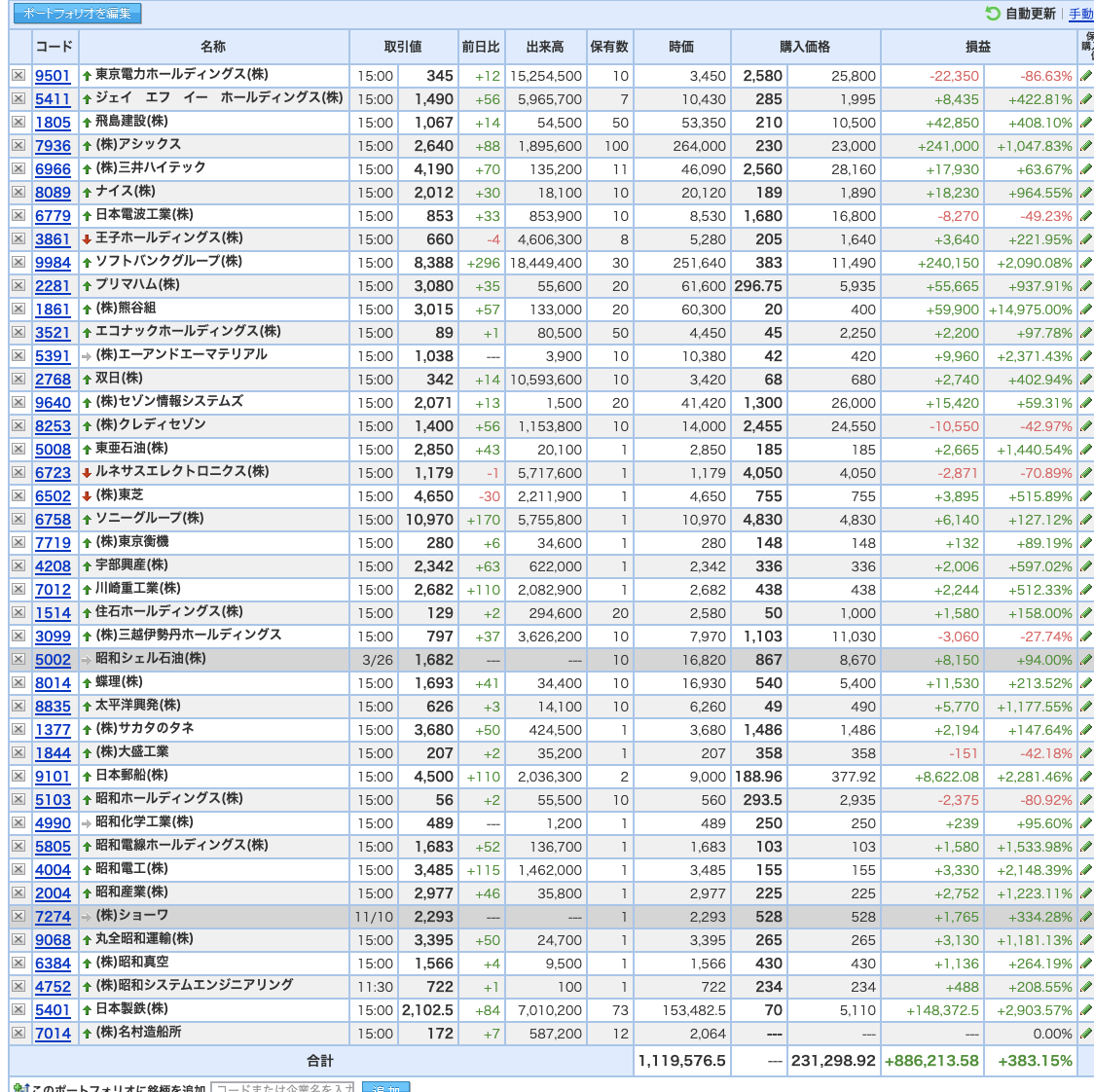Open the ポートフォリオを編集 button

(x=78, y=14)
